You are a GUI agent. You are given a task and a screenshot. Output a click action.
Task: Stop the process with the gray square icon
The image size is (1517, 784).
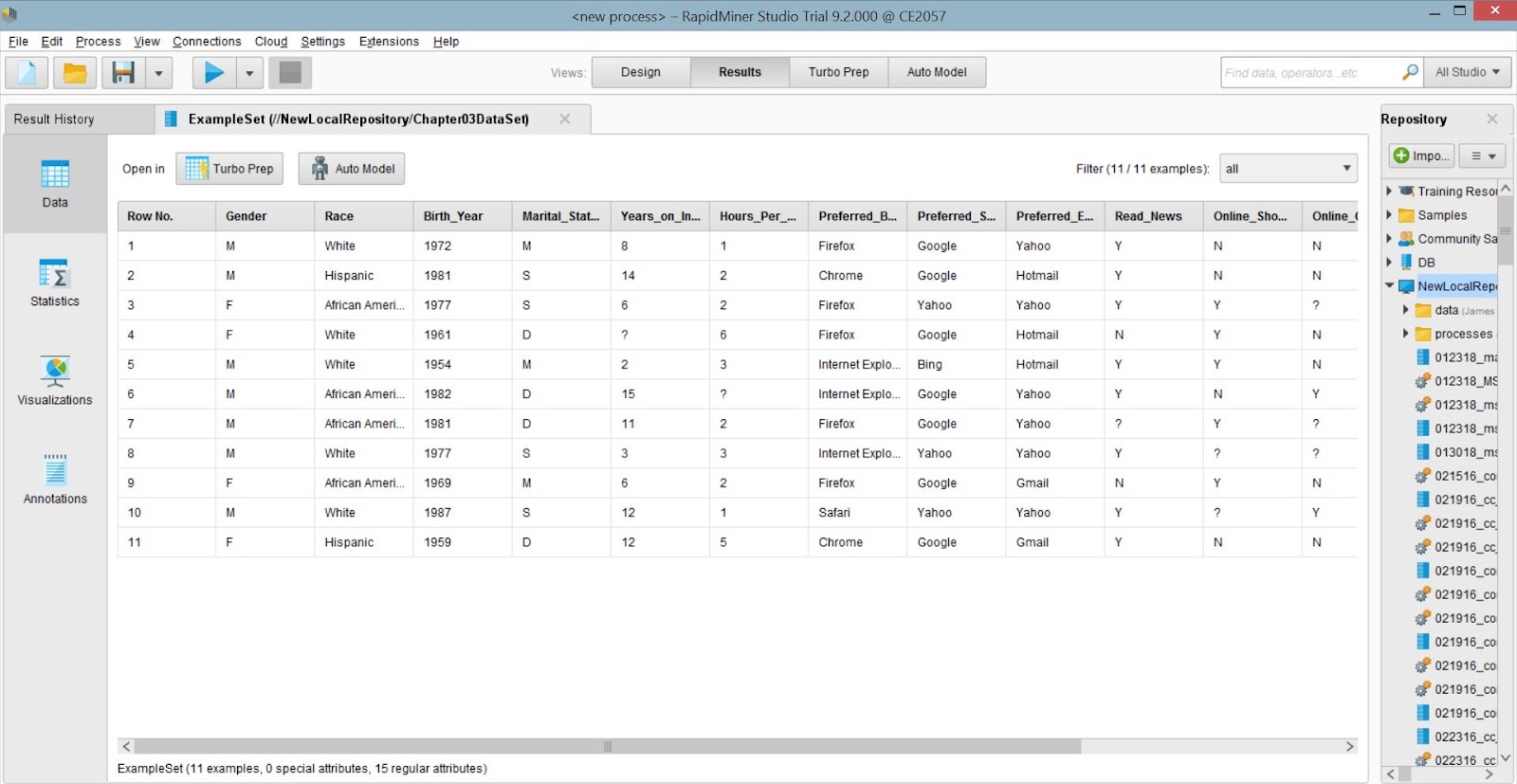290,73
